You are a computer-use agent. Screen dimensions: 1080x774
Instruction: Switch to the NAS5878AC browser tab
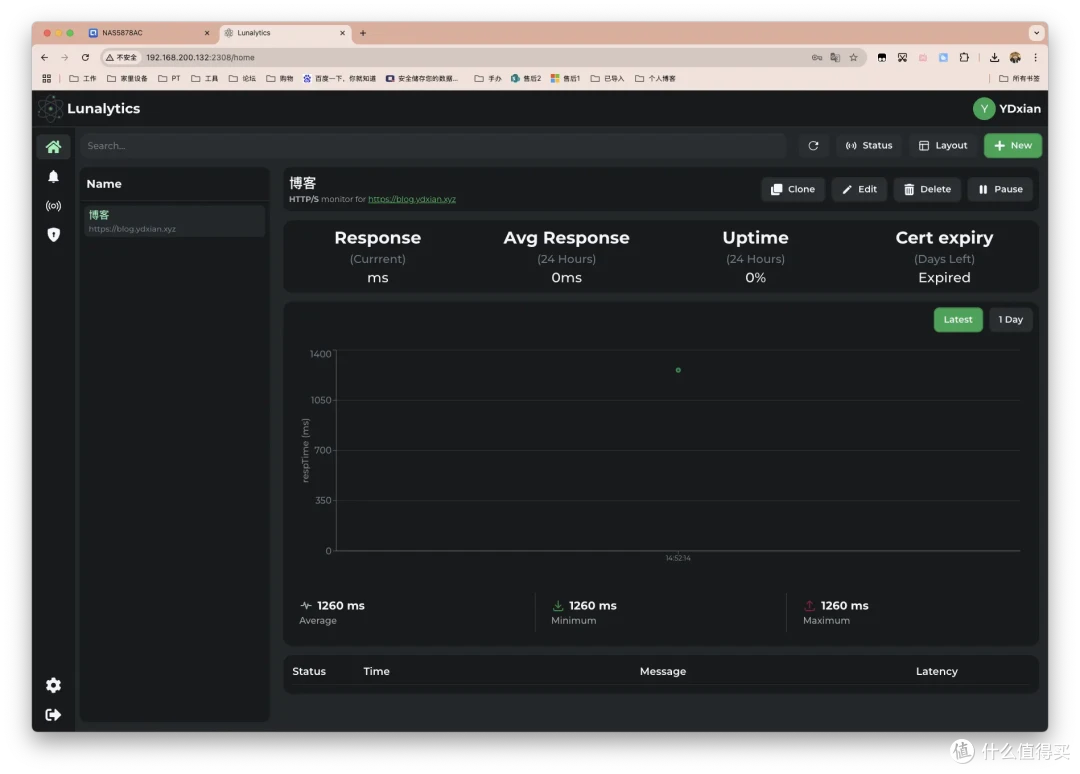149,33
